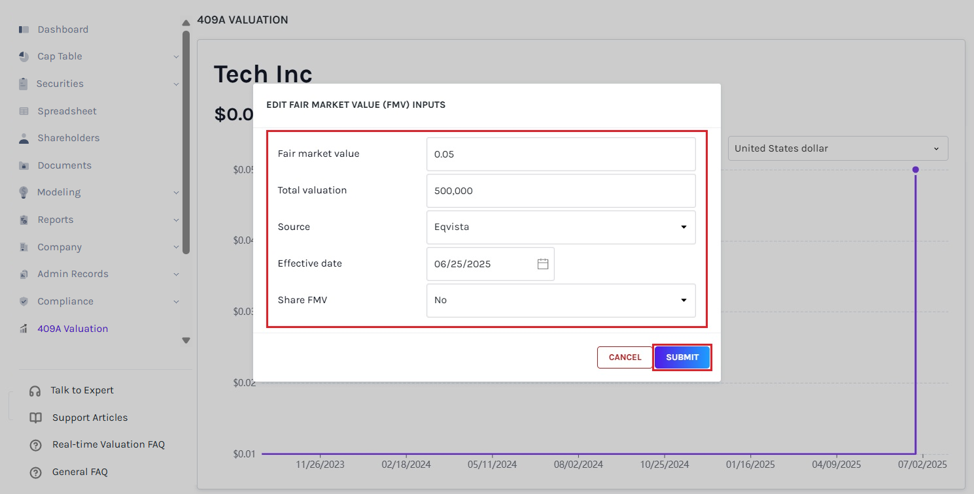Screen dimensions: 974x494
Task: Click the Dashboard icon in sidebar
Action: click(24, 29)
